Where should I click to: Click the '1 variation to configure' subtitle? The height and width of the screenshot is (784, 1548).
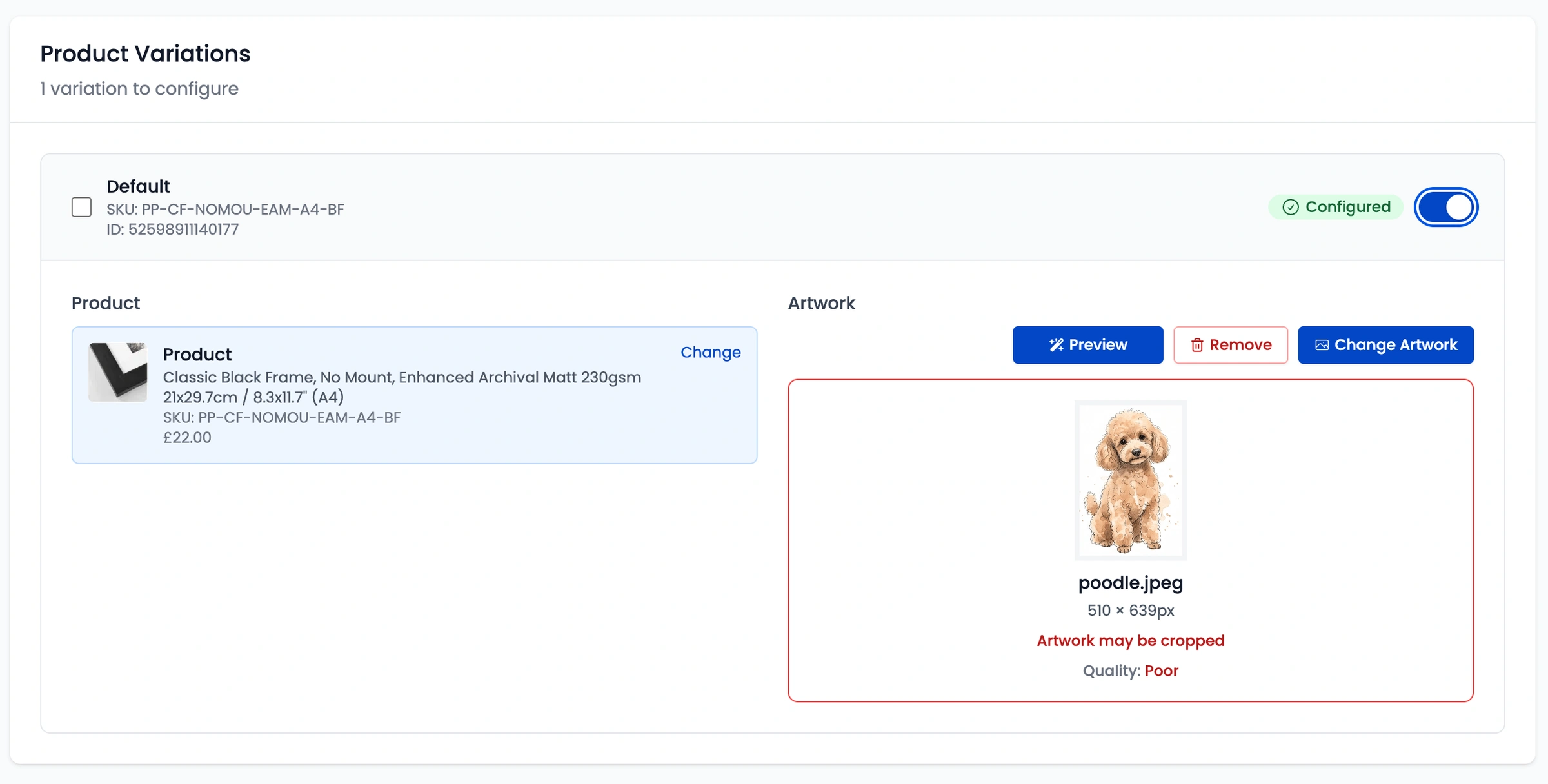139,88
